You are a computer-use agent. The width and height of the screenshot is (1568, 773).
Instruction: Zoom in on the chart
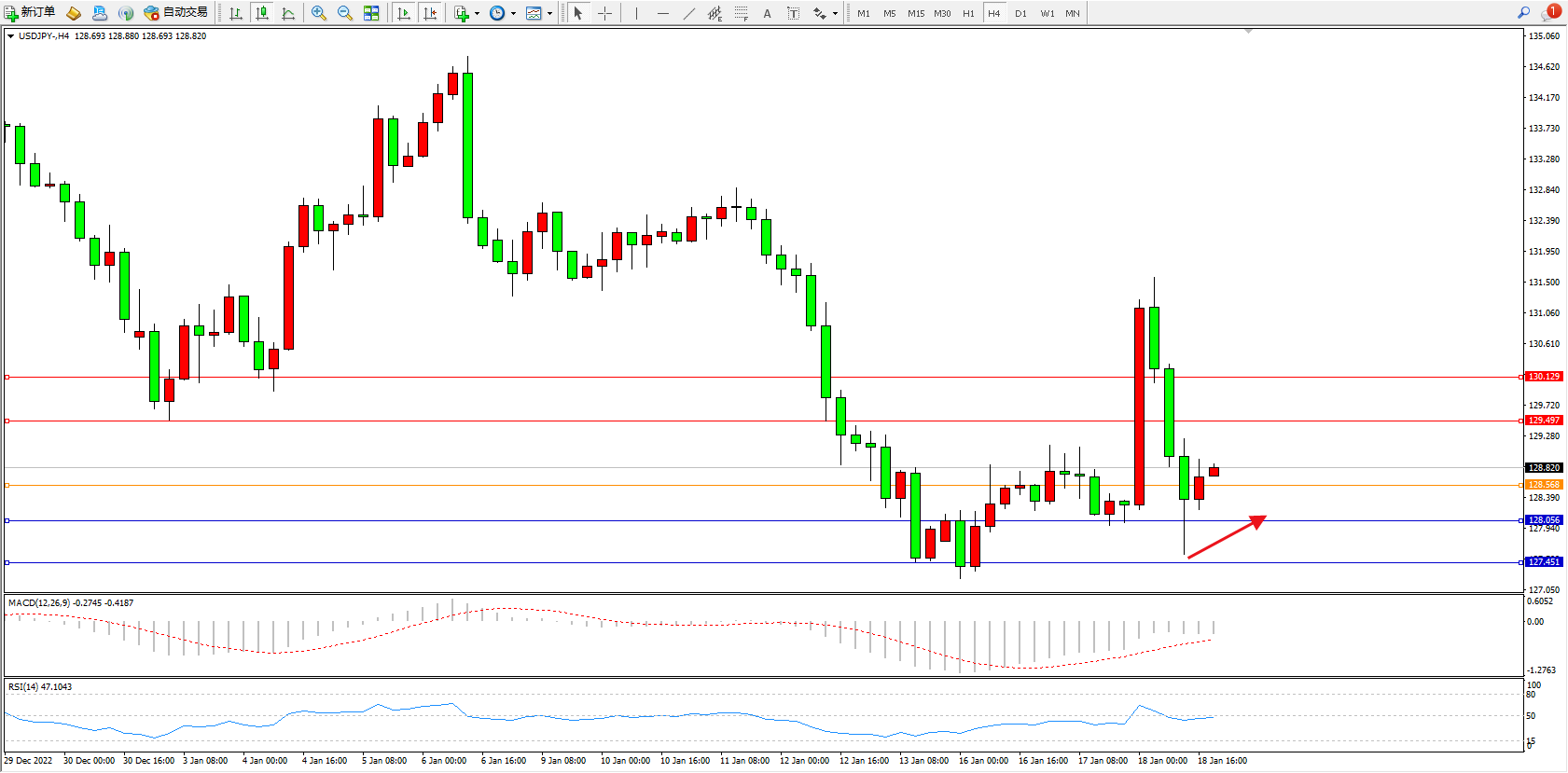[x=319, y=13]
